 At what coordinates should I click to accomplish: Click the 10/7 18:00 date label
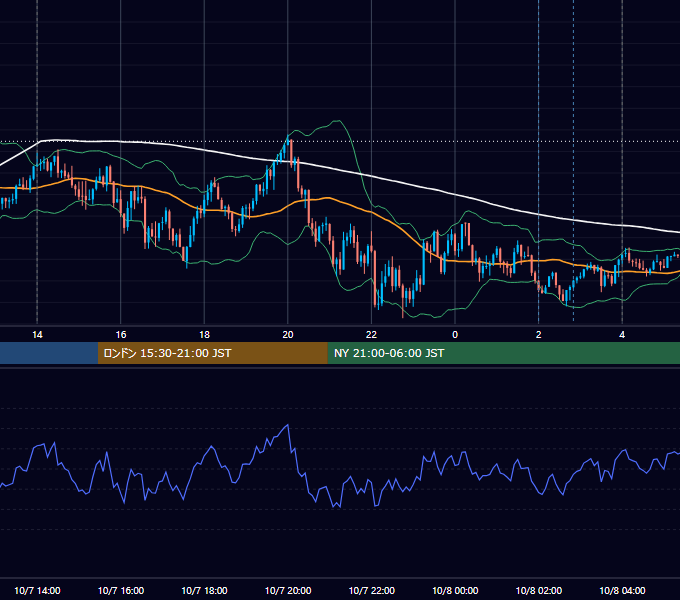[204, 590]
